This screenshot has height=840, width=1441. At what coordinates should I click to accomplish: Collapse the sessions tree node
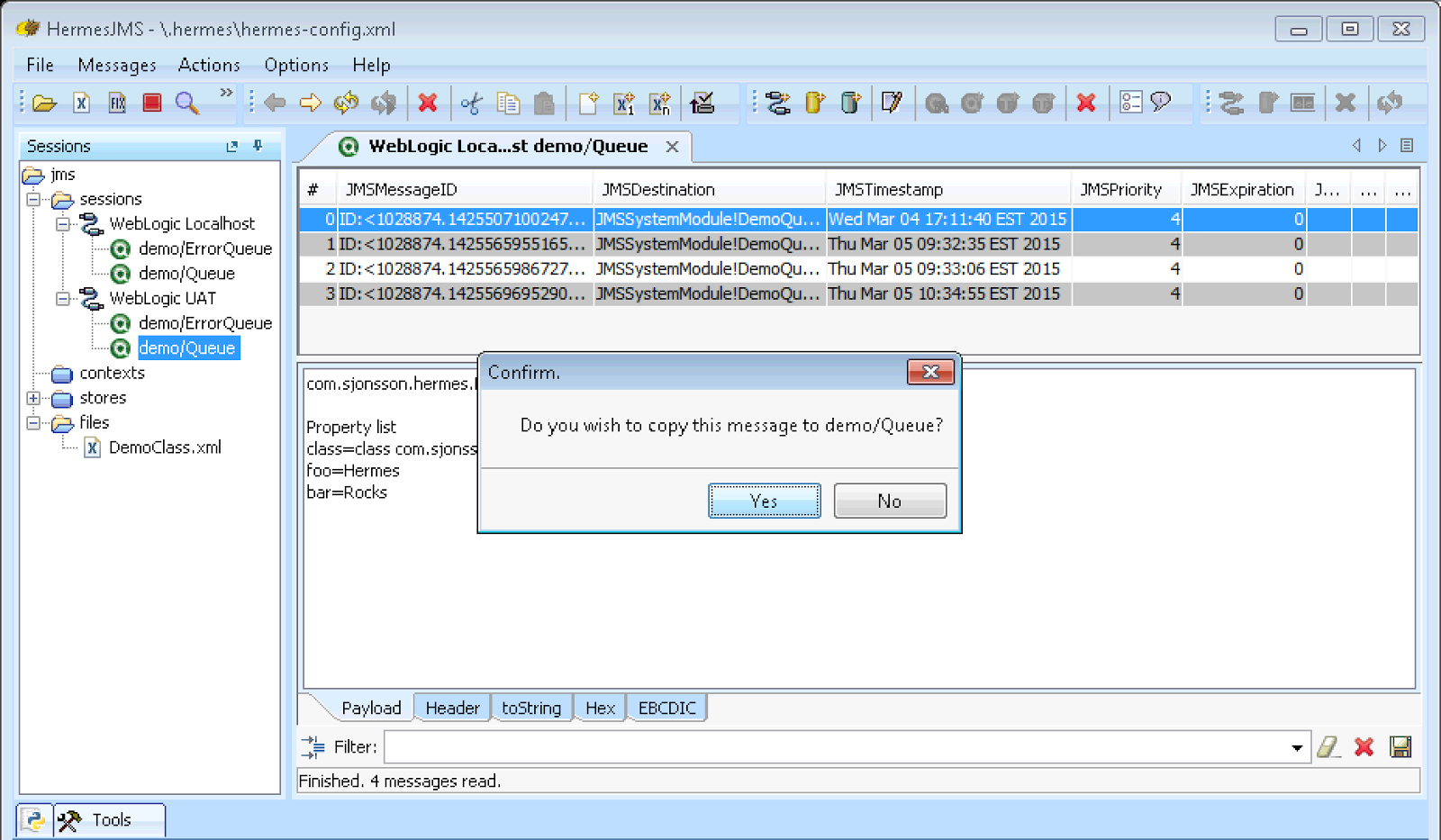[33, 199]
